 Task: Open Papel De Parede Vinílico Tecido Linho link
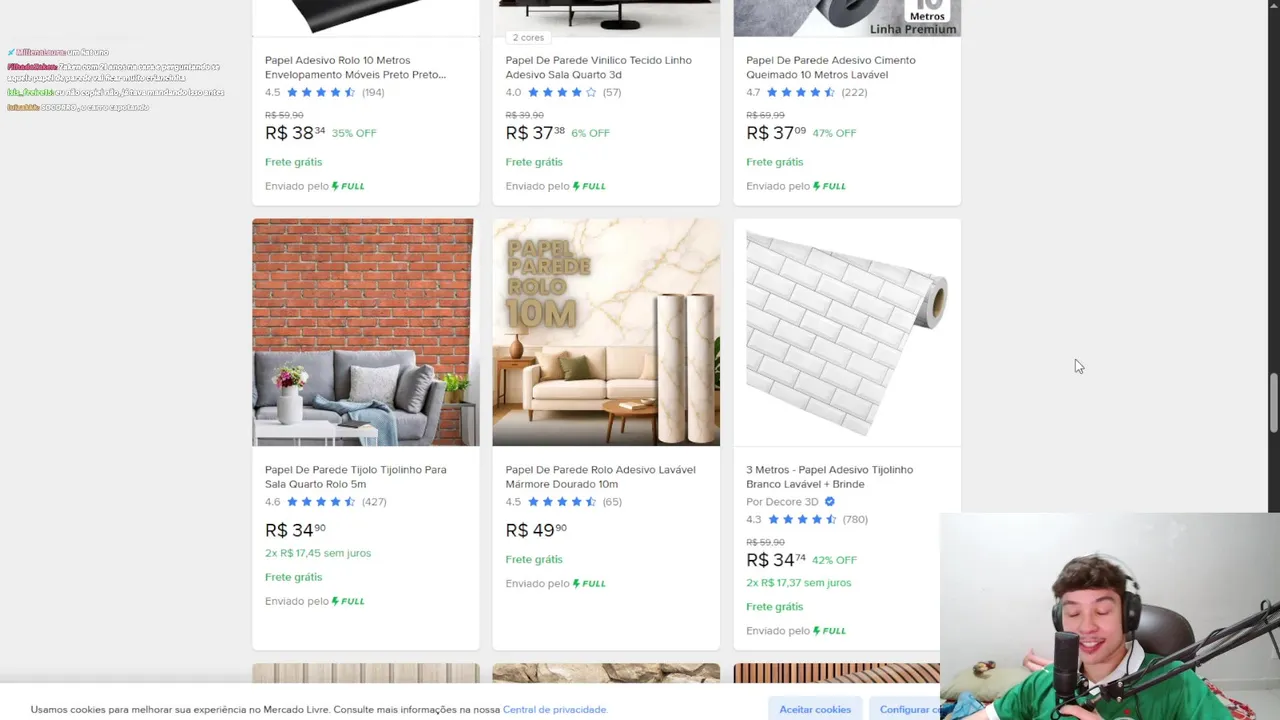coord(598,67)
